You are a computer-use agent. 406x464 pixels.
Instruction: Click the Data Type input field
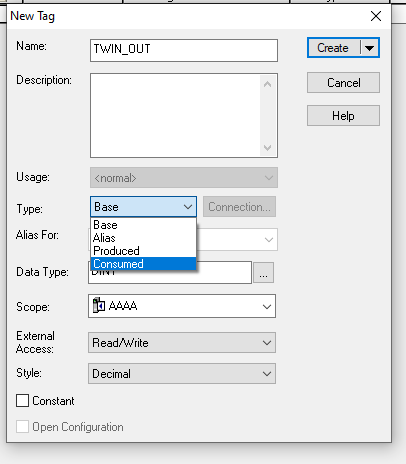(x=170, y=273)
